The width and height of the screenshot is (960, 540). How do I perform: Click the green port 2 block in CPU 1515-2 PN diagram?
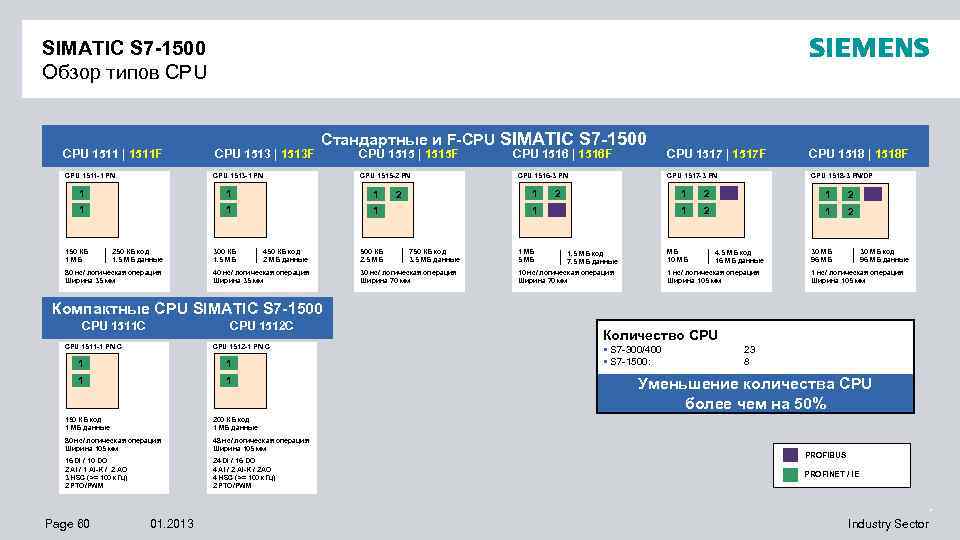[399, 194]
